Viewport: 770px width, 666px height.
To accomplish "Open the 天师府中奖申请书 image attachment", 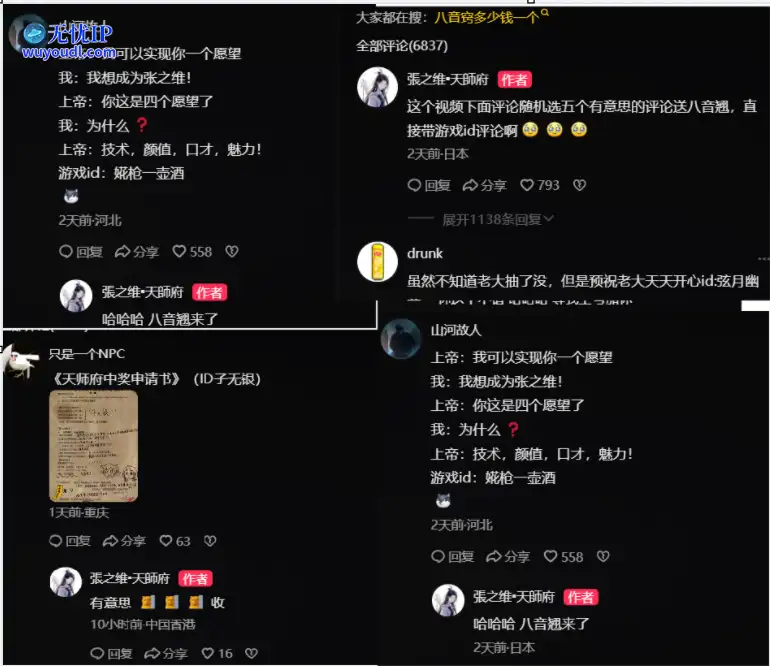I will tap(93, 446).
